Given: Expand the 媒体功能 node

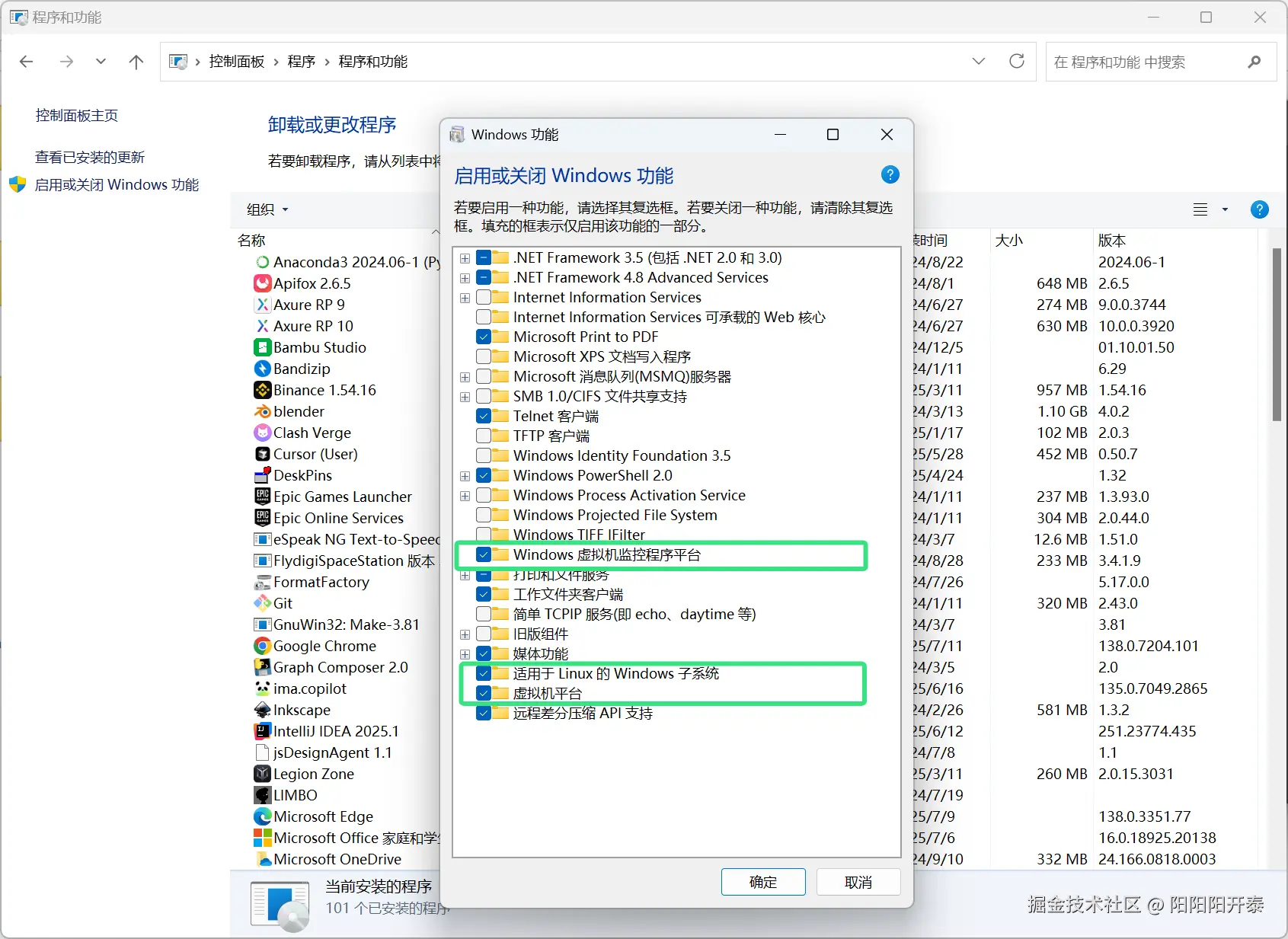Looking at the screenshot, I should 465,654.
